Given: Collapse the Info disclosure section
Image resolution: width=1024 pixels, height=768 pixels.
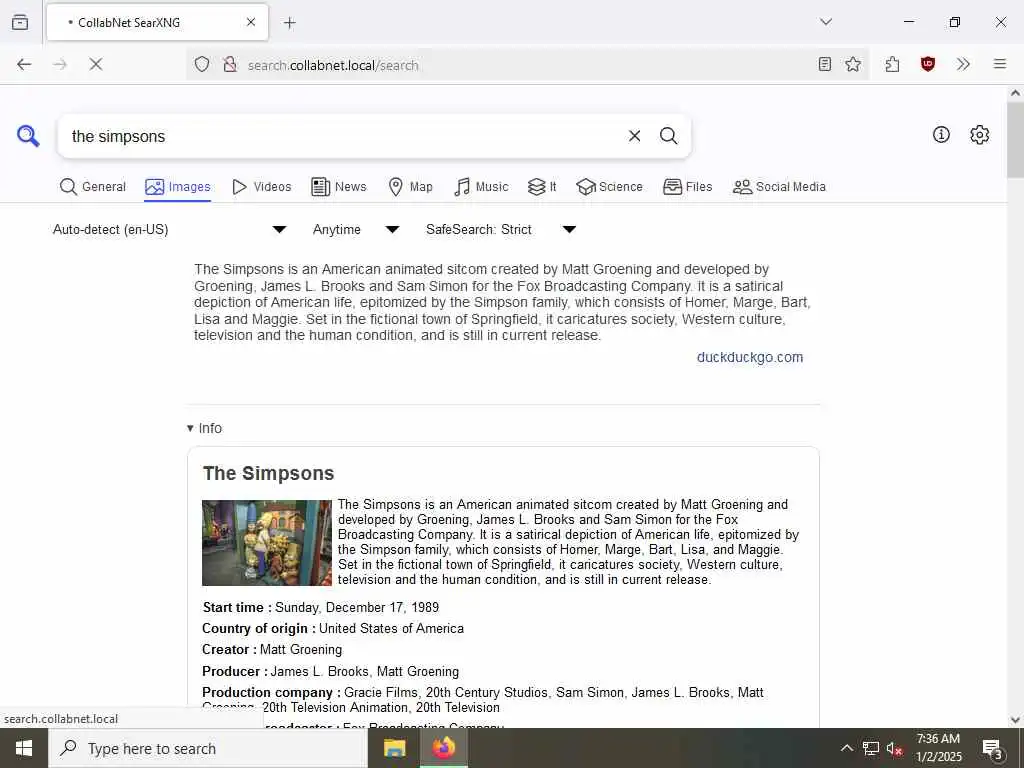Looking at the screenshot, I should [x=204, y=428].
